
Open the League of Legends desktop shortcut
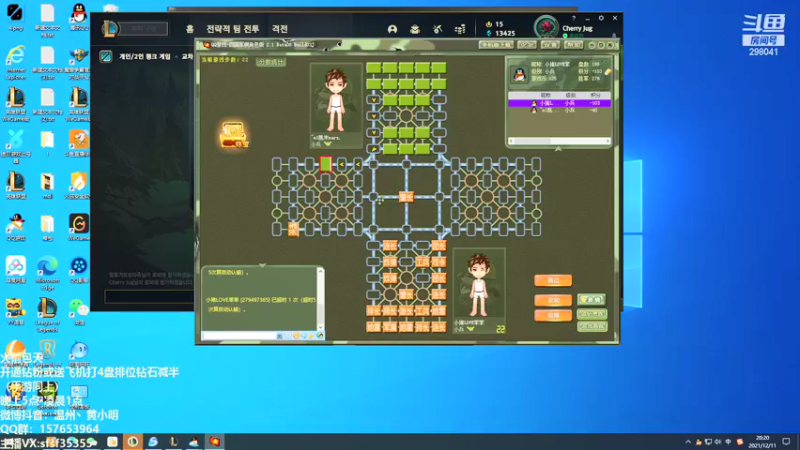pos(47,314)
